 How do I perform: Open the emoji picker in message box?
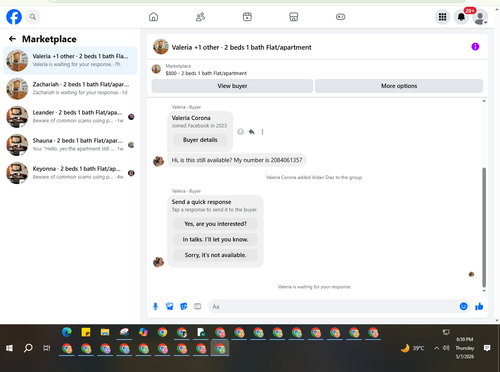point(463,306)
